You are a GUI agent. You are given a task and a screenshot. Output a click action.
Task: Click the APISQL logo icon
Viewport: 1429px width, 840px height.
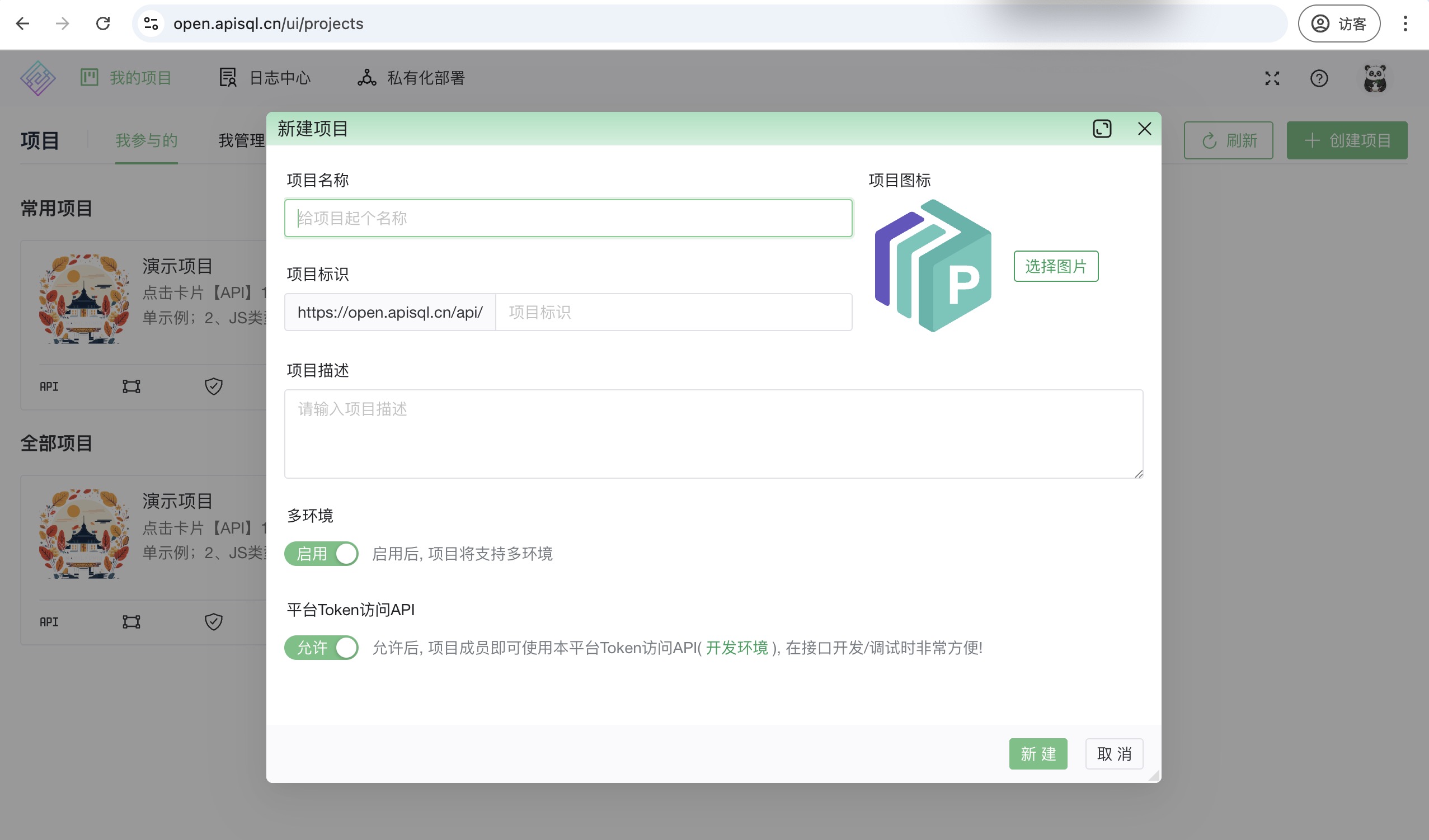point(38,78)
